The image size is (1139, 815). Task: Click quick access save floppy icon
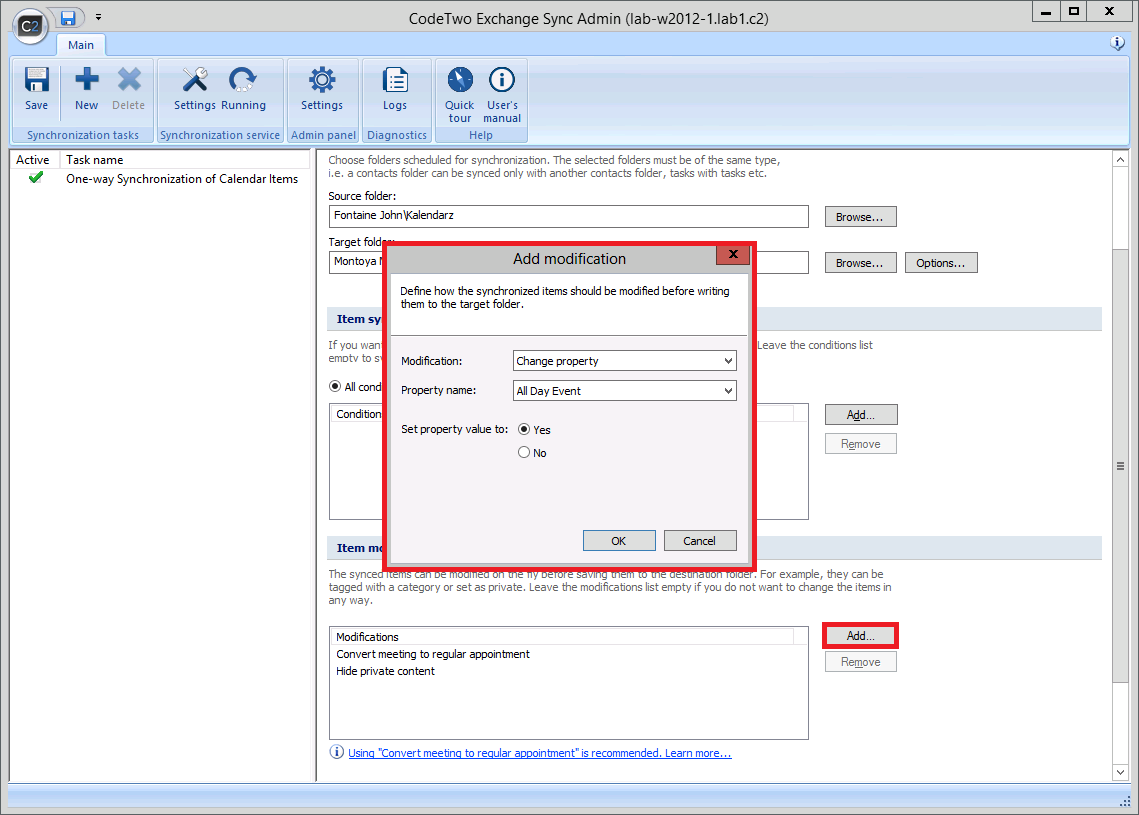[68, 17]
